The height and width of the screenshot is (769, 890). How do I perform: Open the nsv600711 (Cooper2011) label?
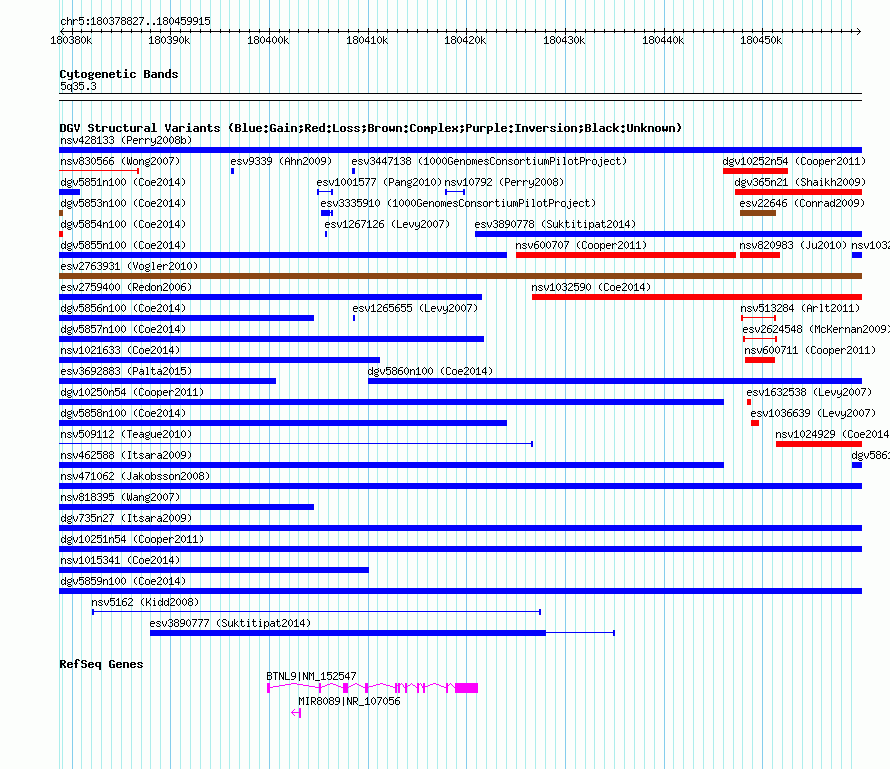click(x=810, y=350)
